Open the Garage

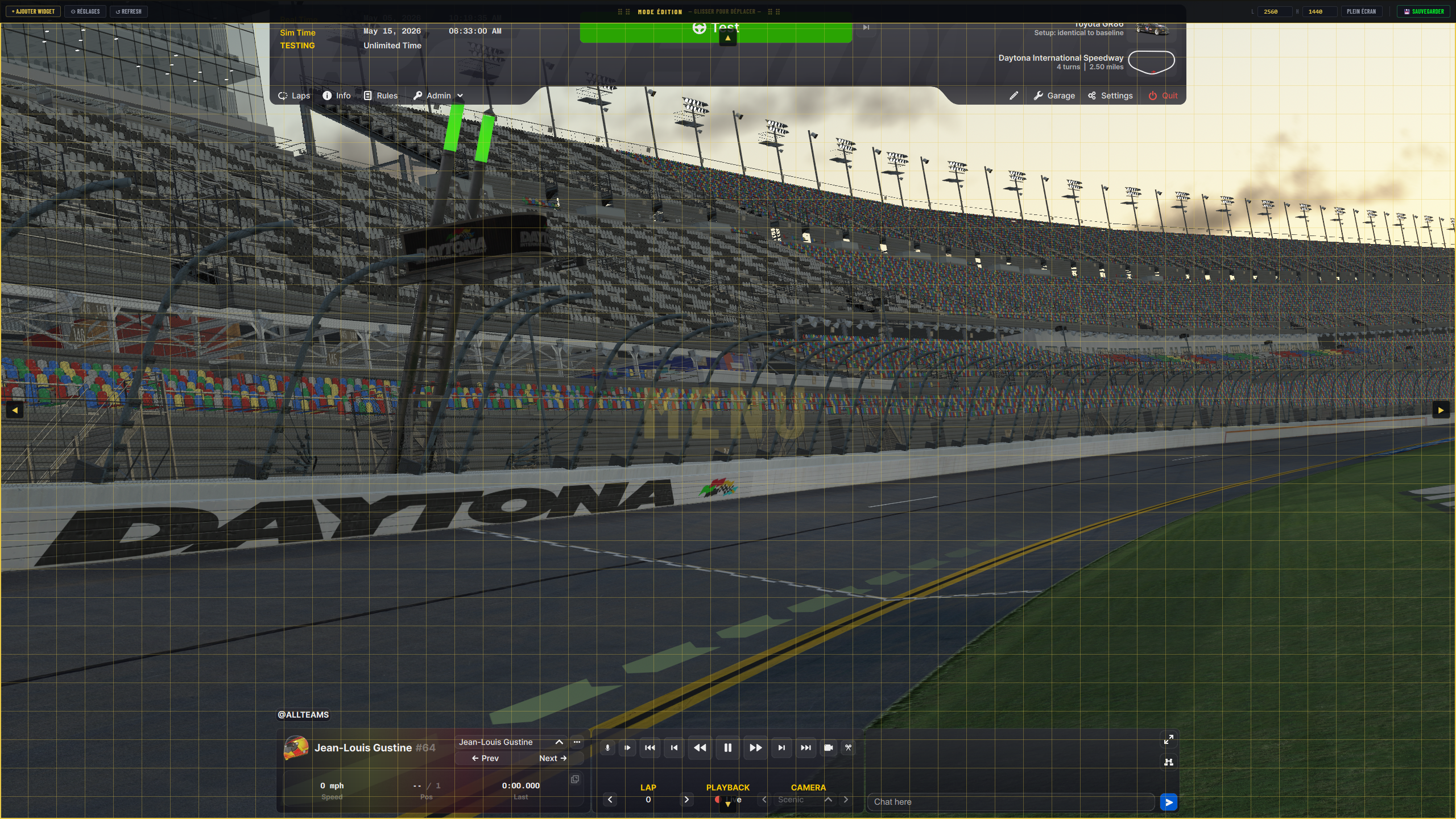1054,96
